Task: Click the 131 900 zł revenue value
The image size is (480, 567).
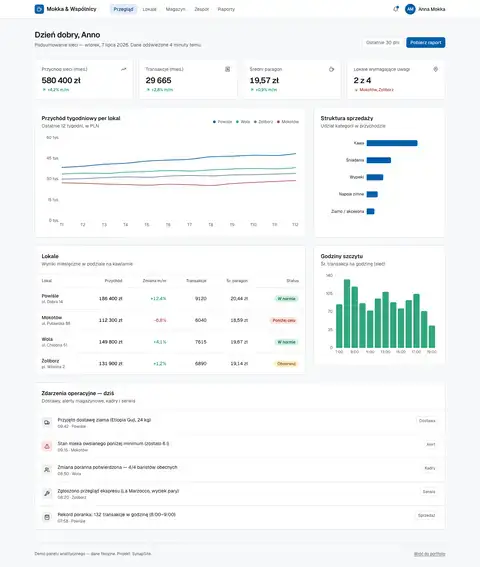Action: pyautogui.click(x=111, y=364)
